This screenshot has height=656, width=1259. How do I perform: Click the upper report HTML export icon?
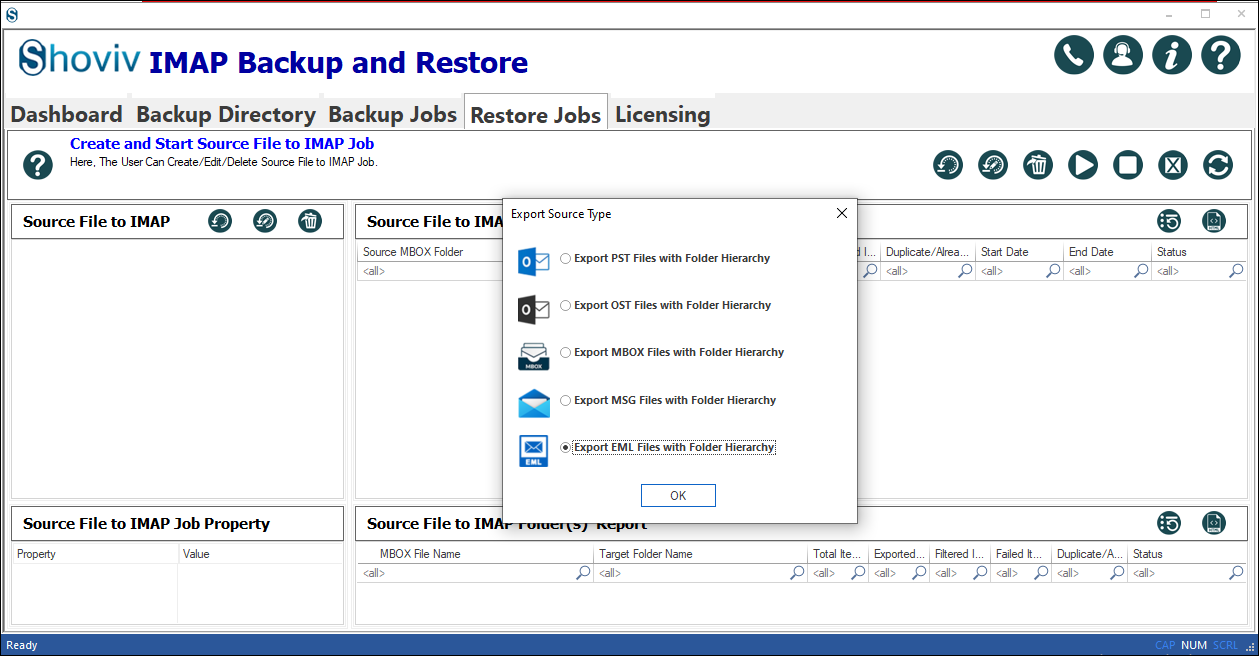point(1214,221)
